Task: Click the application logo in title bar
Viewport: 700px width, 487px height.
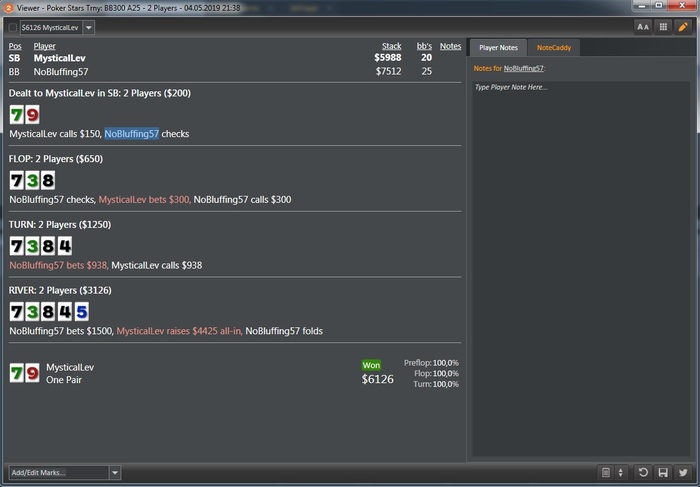Action: tap(8, 8)
